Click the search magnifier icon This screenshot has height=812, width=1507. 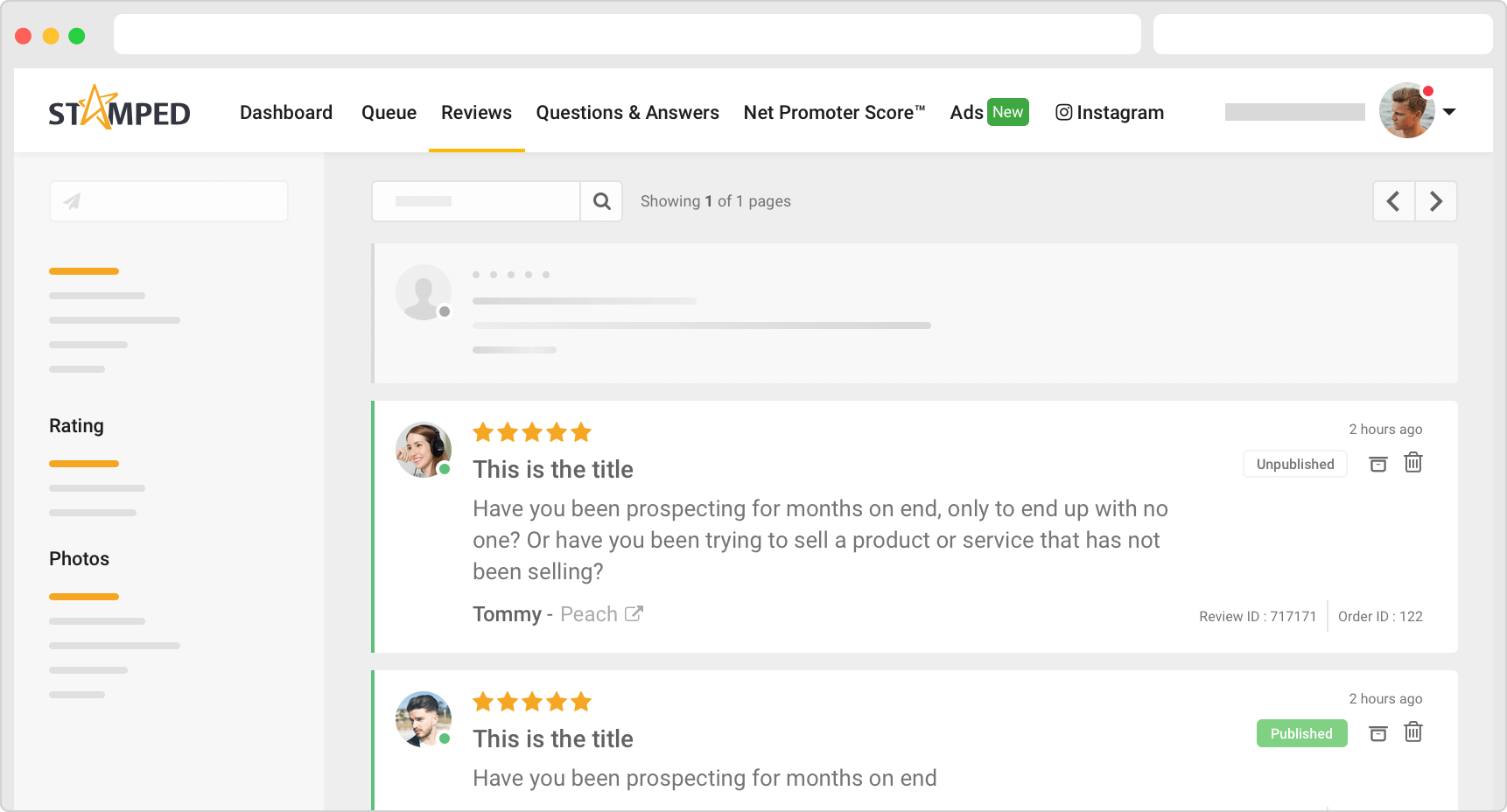tap(601, 201)
